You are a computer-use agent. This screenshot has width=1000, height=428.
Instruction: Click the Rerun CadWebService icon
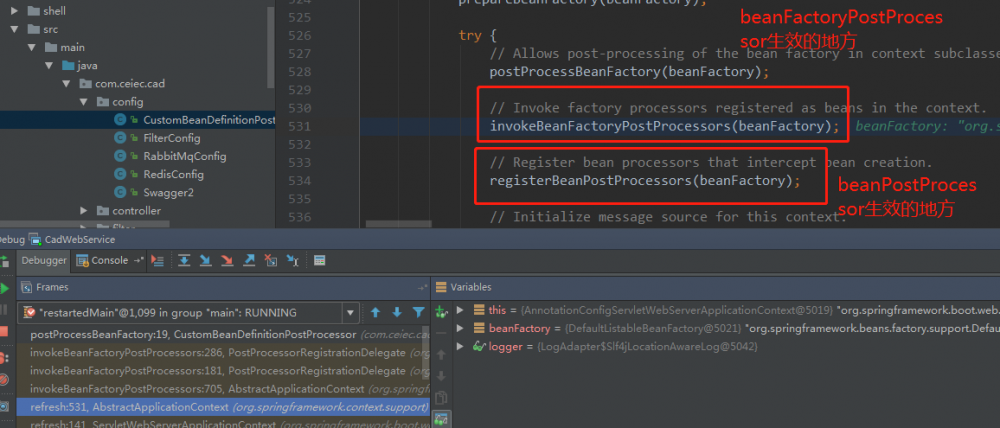tap(4, 261)
